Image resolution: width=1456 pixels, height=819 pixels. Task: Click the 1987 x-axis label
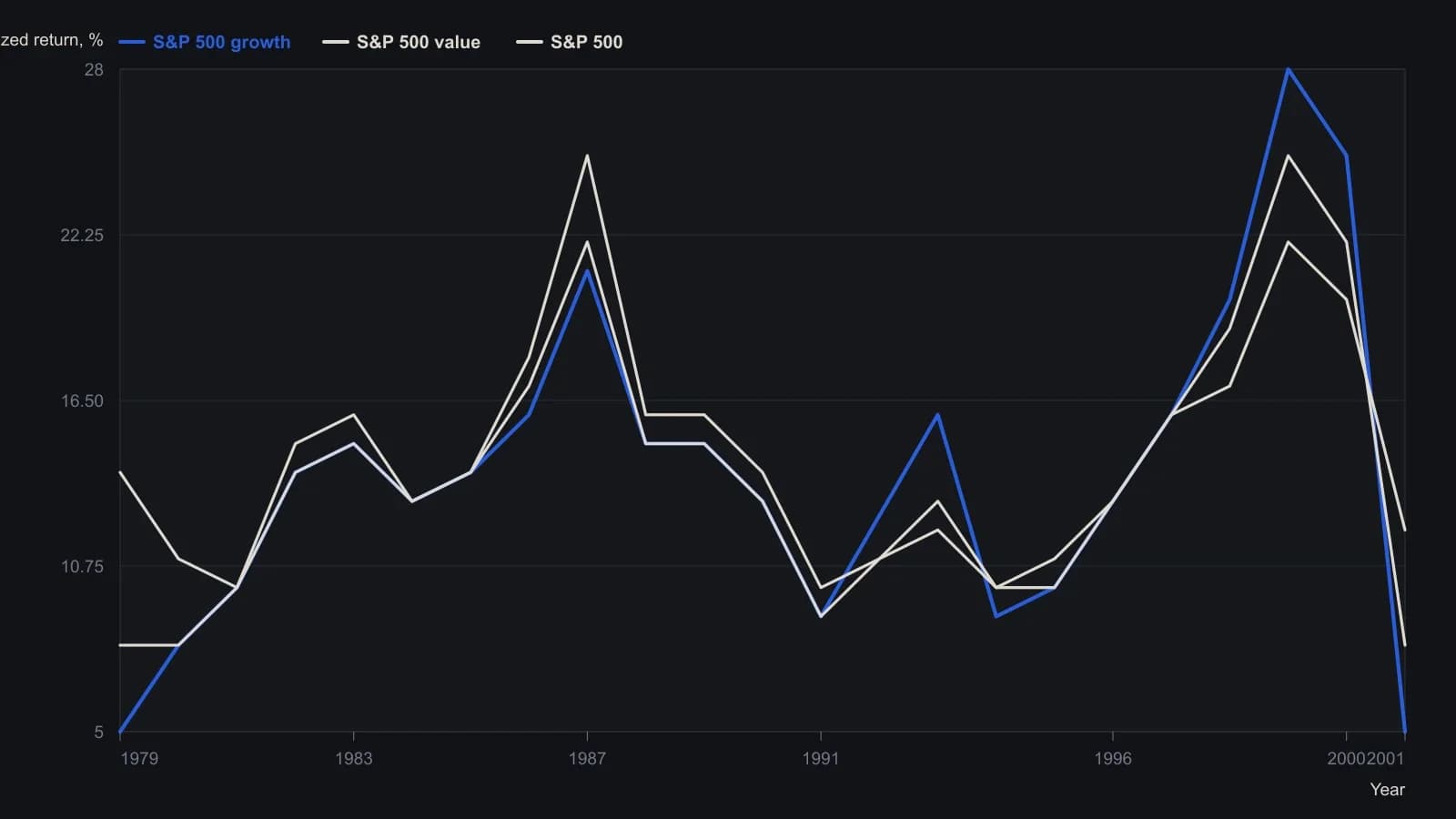point(587,759)
